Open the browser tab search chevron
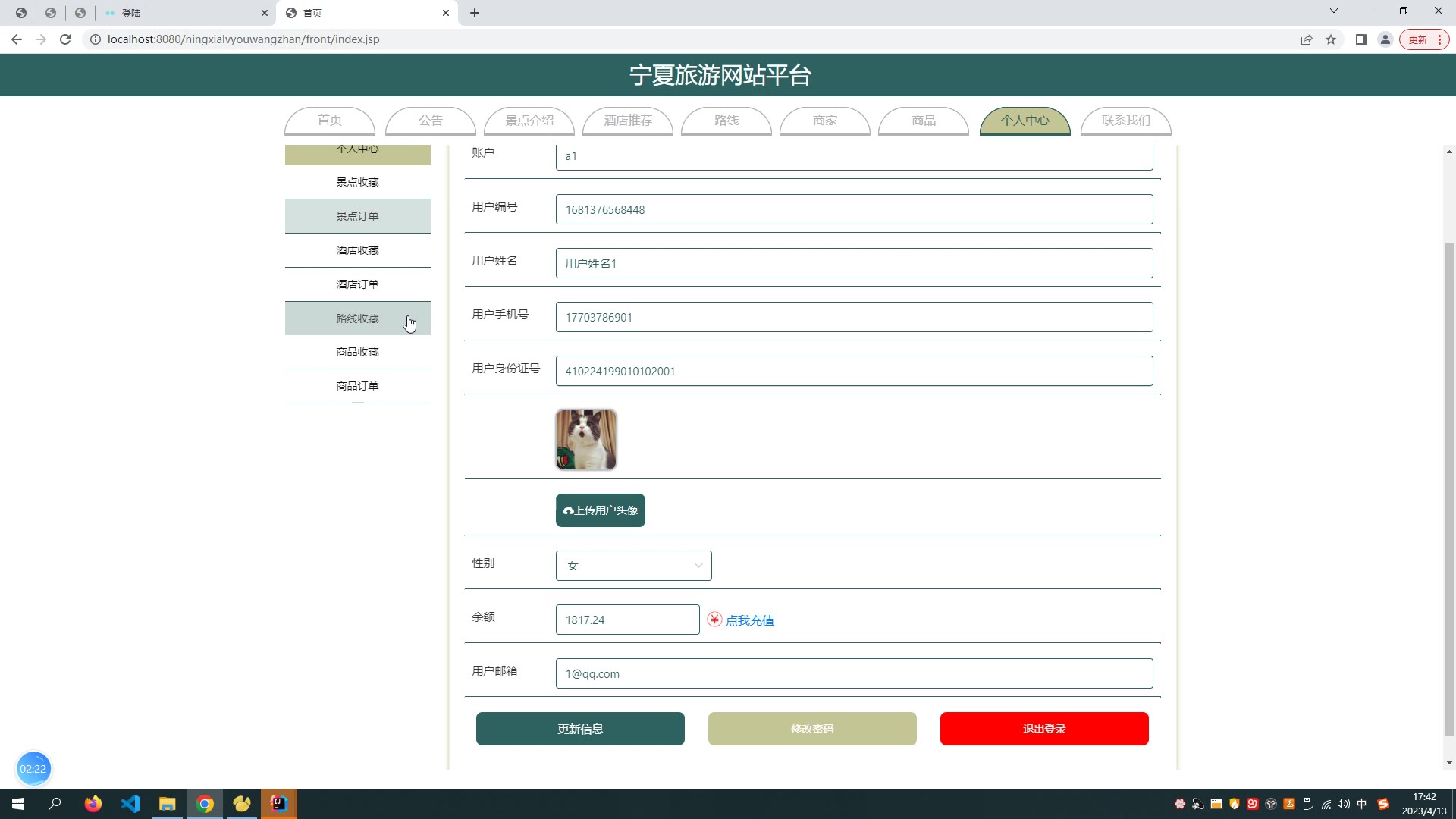The image size is (1456, 819). 1334,11
